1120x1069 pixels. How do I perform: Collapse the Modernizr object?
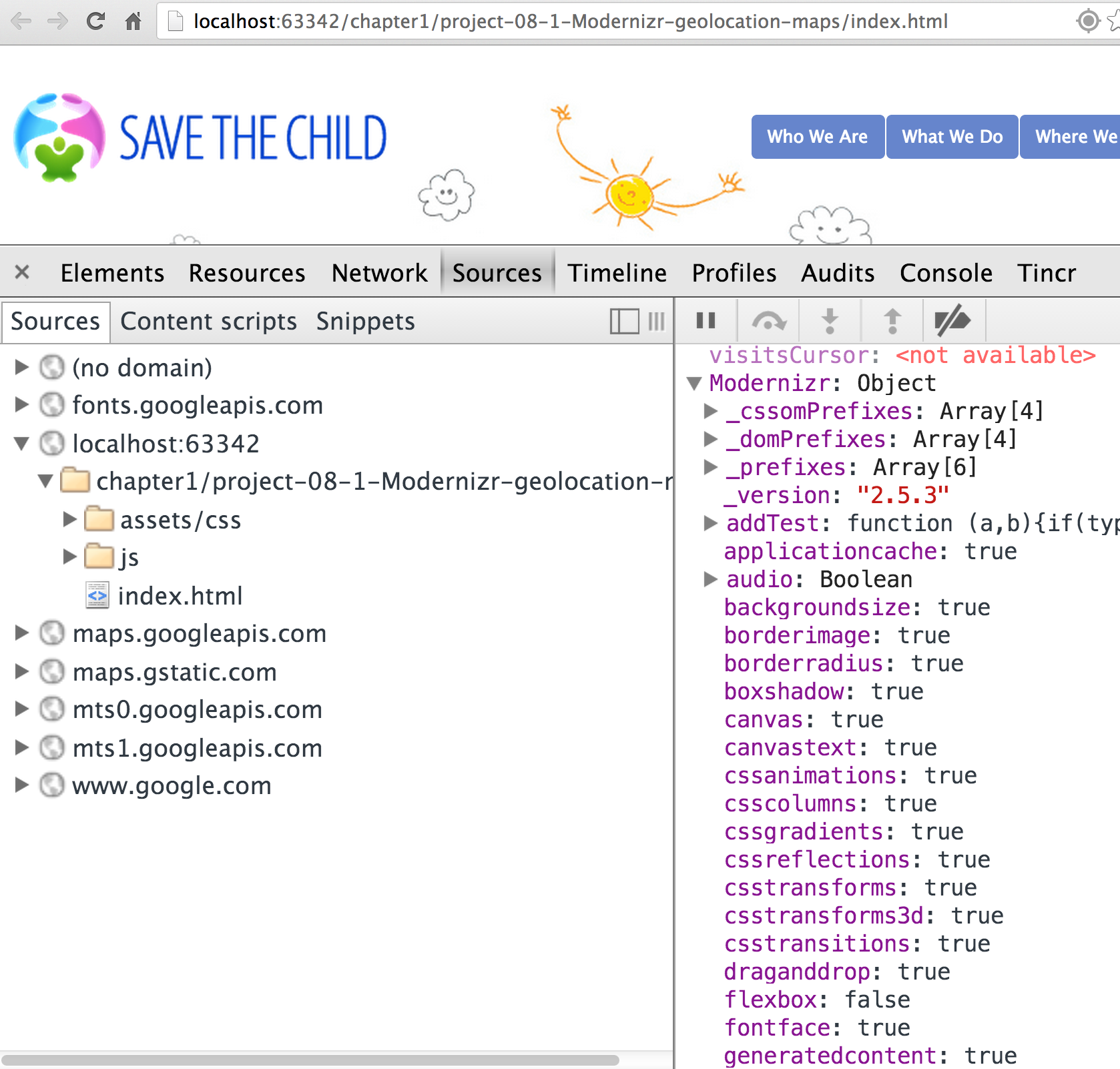coord(694,383)
